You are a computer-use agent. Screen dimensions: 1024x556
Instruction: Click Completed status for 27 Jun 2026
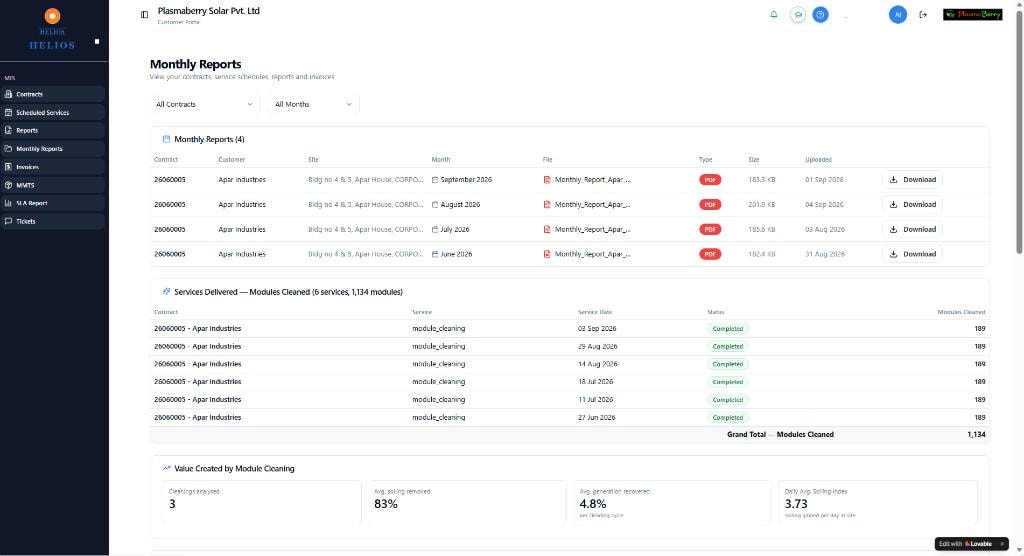(728, 417)
